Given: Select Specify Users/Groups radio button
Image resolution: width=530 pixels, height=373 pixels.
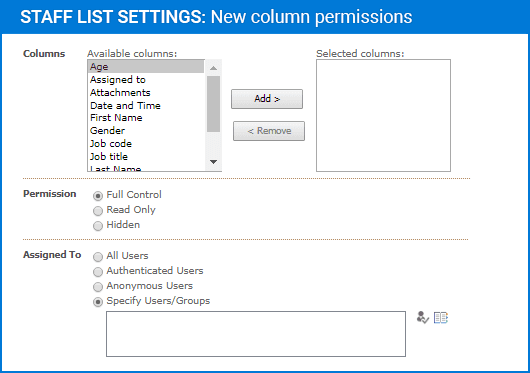Looking at the screenshot, I should pyautogui.click(x=98, y=302).
